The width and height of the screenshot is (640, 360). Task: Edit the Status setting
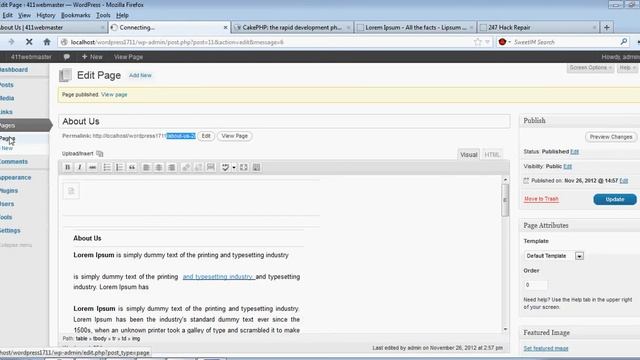click(574, 152)
